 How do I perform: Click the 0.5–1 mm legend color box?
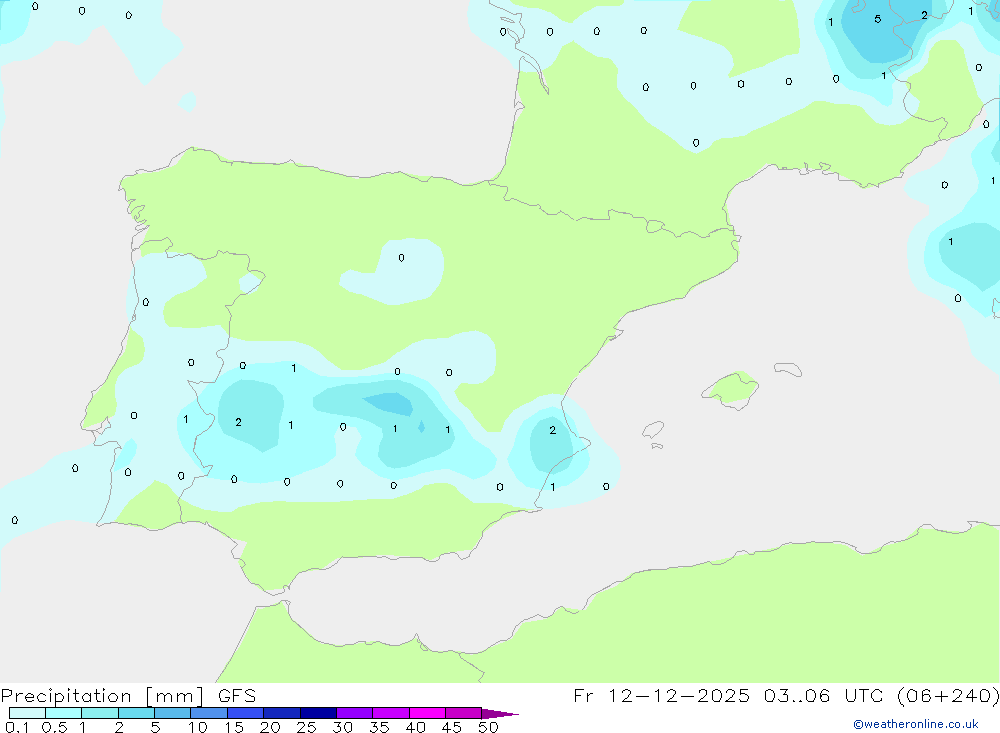pos(64,713)
